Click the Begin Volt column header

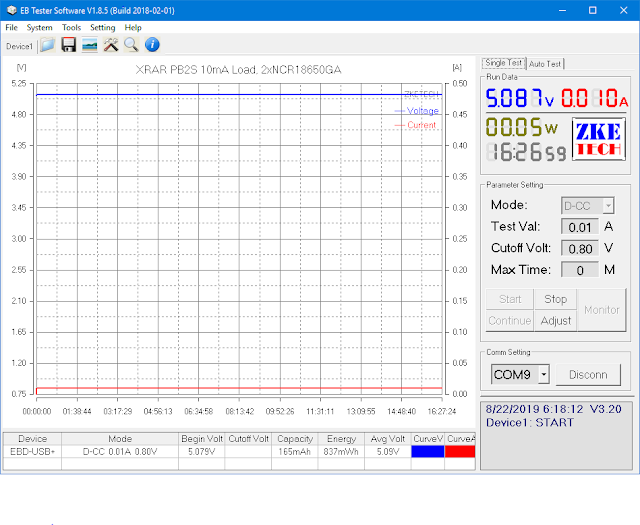[202, 439]
